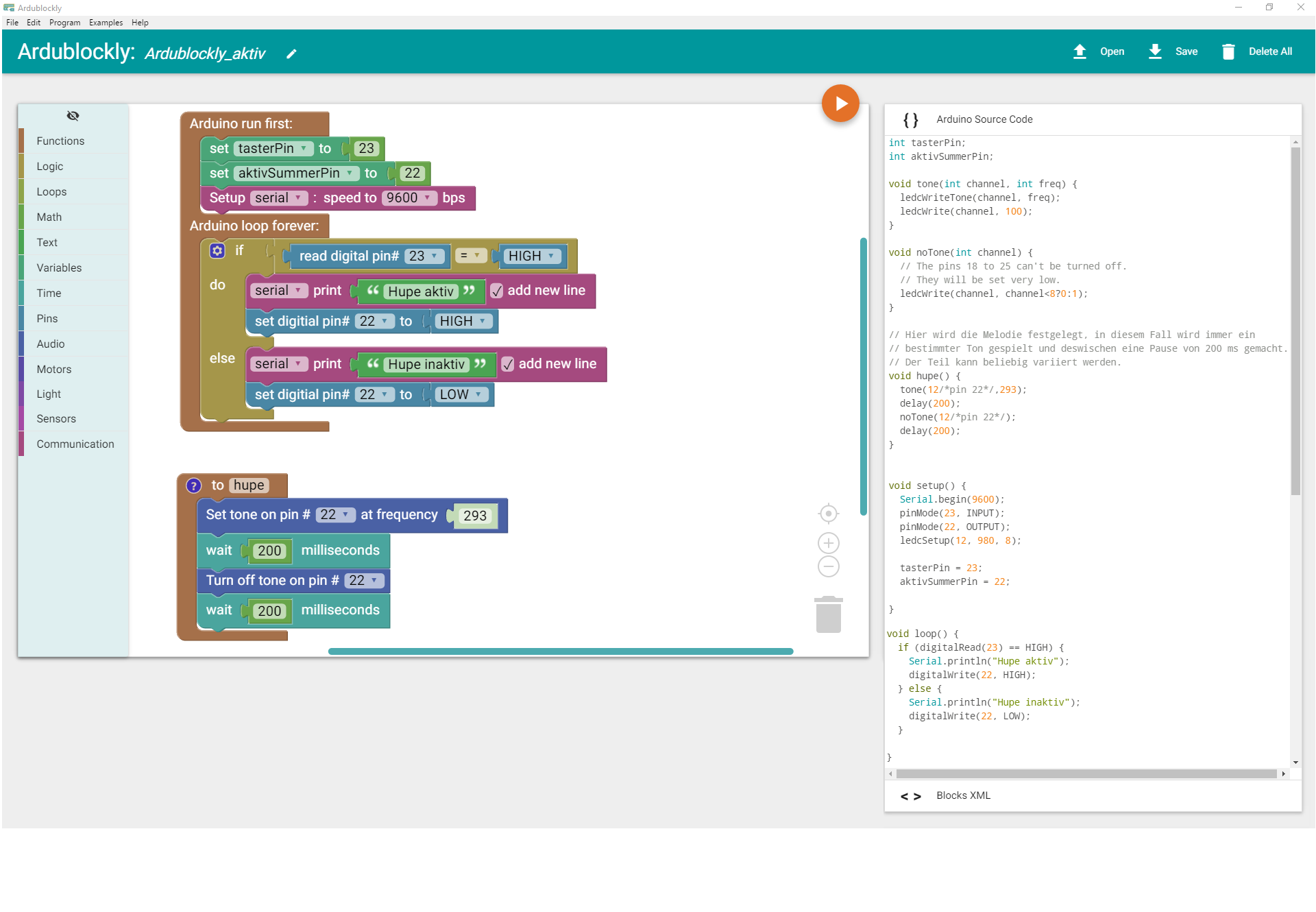The image size is (1316, 912).
Task: Open the 9600 baud speed dropdown
Action: 409,198
